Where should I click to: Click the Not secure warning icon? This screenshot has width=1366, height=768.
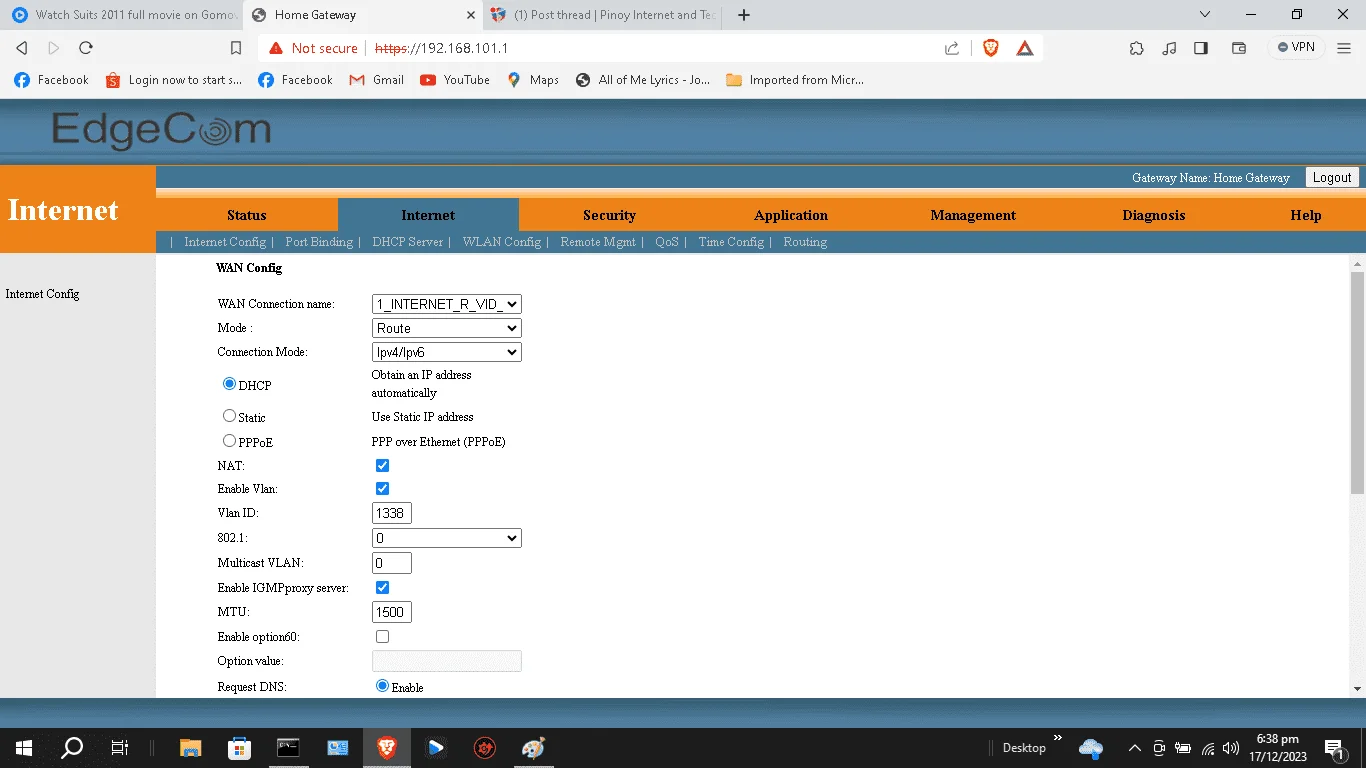pyautogui.click(x=275, y=48)
